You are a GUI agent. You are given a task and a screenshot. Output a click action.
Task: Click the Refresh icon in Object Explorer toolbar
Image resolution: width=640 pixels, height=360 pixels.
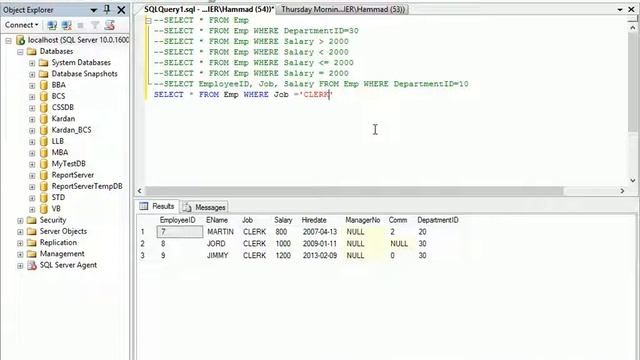pos(109,25)
